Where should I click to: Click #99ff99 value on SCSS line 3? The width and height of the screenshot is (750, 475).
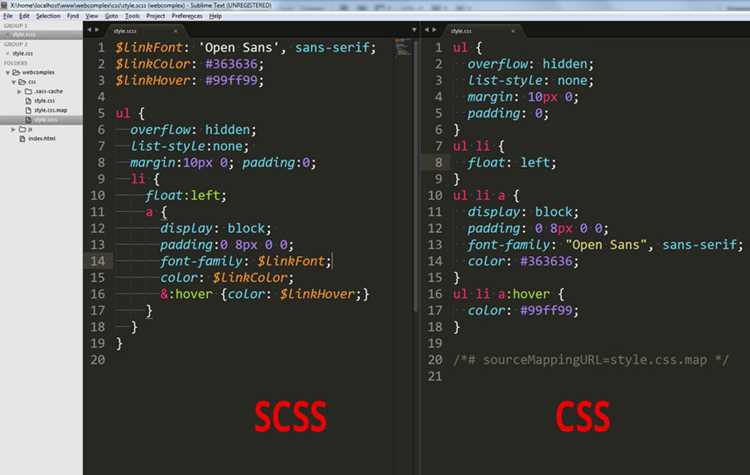(231, 80)
